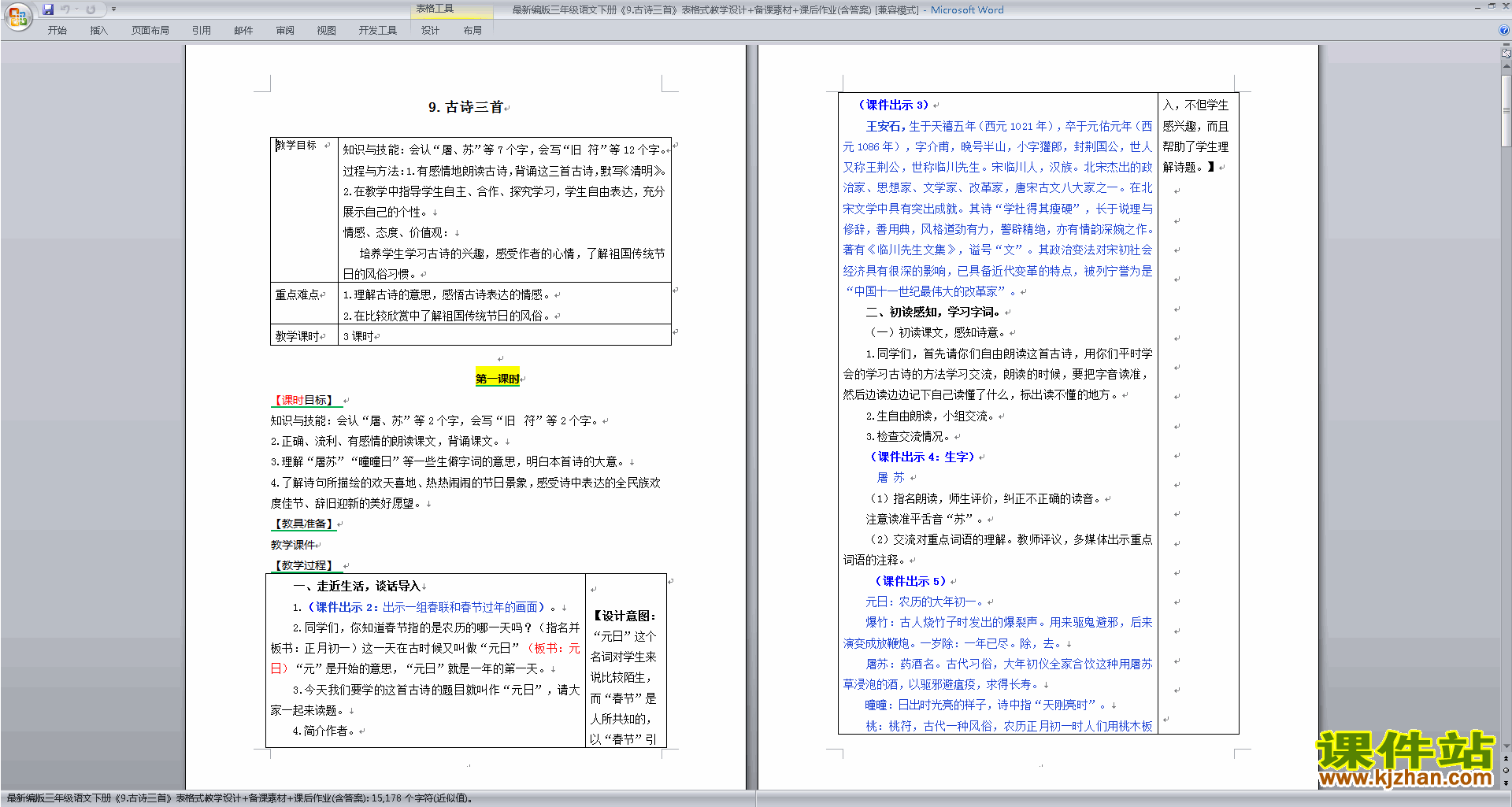
Task: Click the 【设计意图： label
Action: pos(624,616)
